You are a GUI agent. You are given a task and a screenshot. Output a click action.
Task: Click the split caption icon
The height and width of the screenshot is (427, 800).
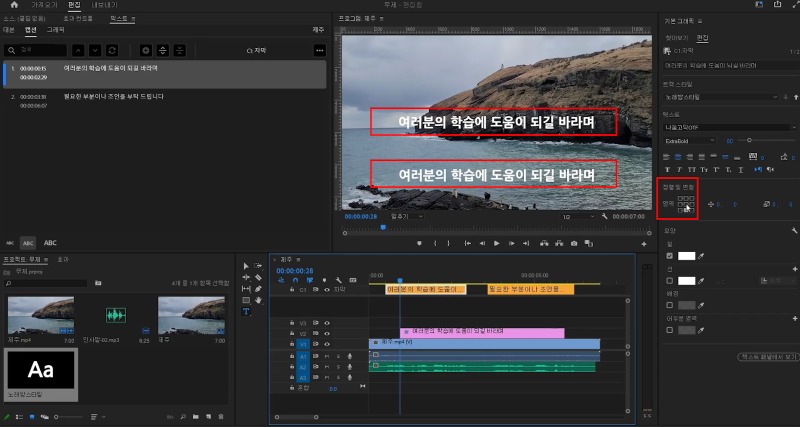163,51
